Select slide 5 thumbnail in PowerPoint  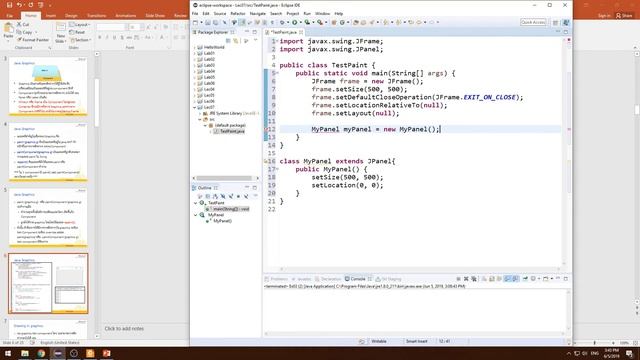pyautogui.click(x=48, y=218)
